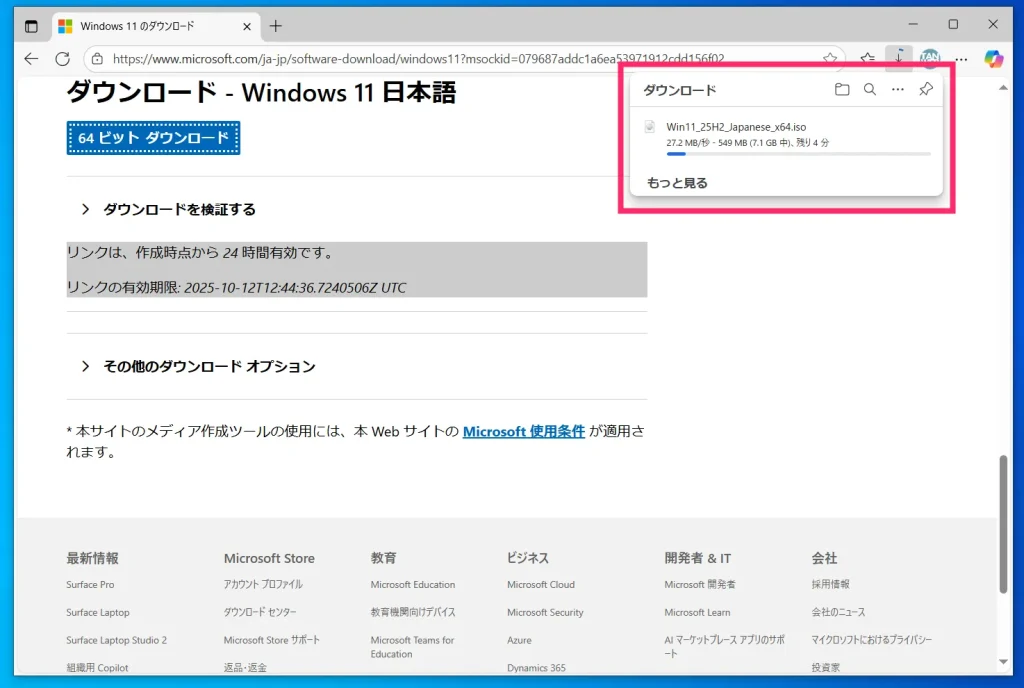This screenshot has height=688, width=1024.
Task: Open the downloads folder from the panel
Action: pos(842,90)
